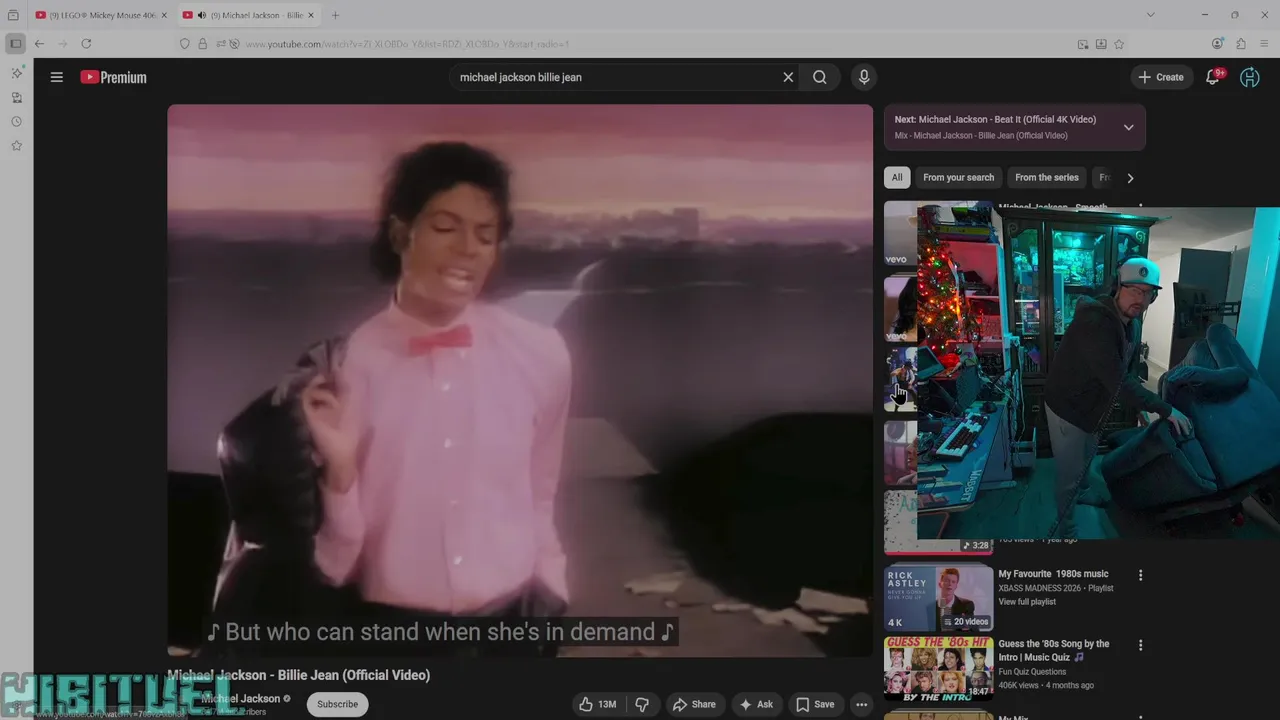Open browser extensions puzzle icon
The height and width of the screenshot is (720, 1280).
[1241, 44]
